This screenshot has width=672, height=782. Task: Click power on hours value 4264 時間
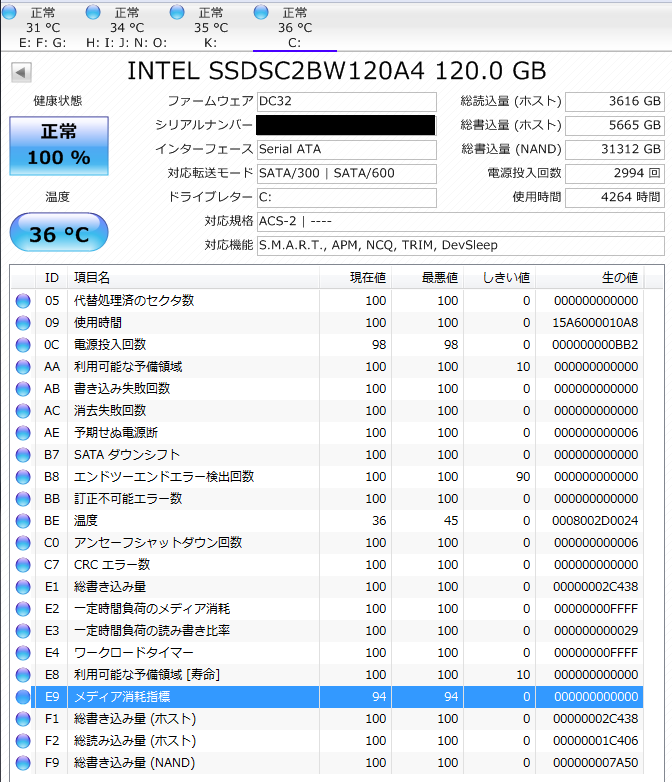coord(615,197)
